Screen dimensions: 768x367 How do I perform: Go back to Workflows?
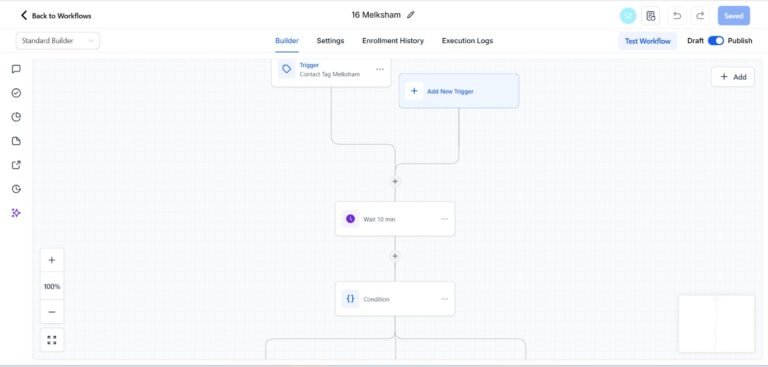tap(56, 16)
